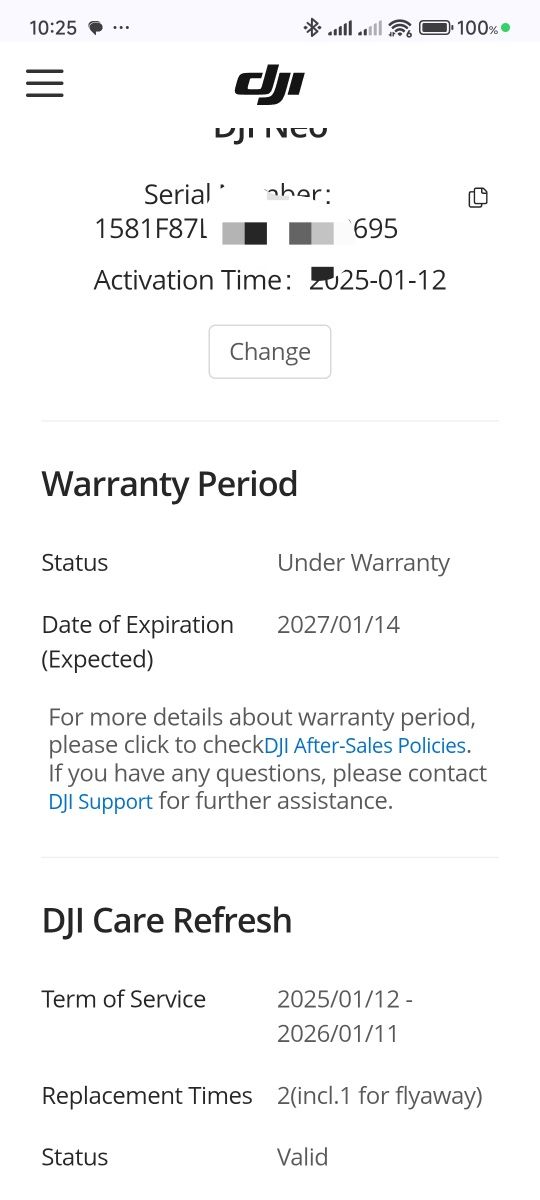Tap the chat notification icon in status bar

(x=95, y=28)
